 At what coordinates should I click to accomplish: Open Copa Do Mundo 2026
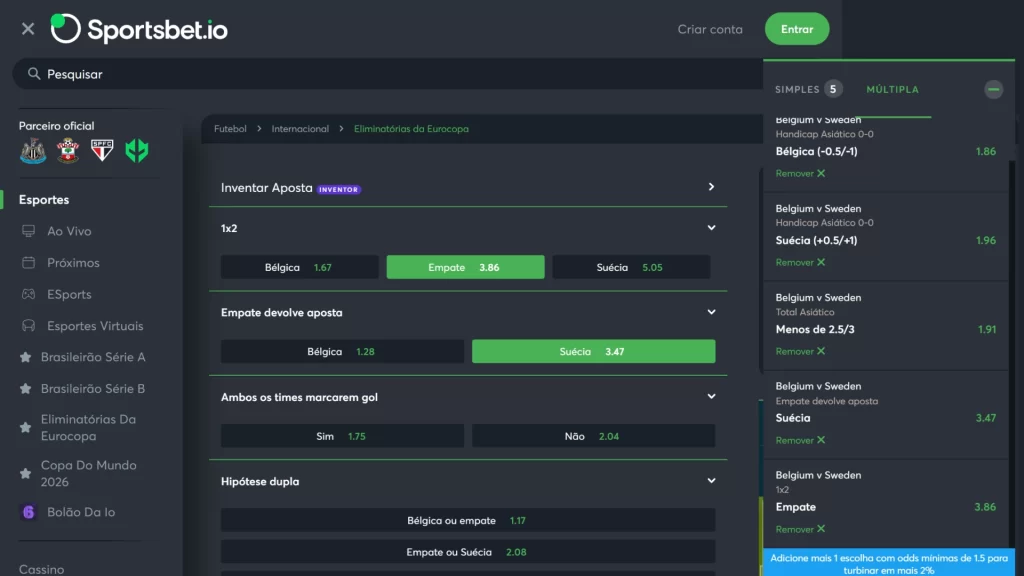(x=88, y=473)
